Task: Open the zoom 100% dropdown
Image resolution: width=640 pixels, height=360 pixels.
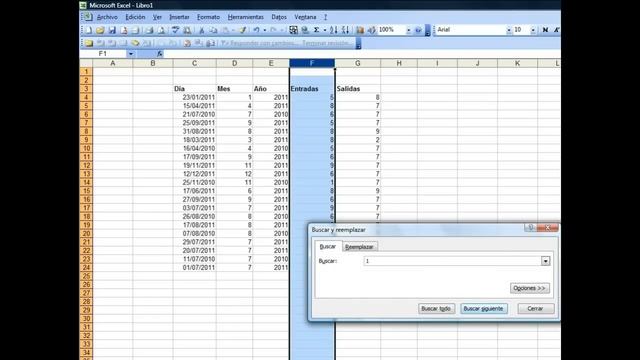Action: click(408, 30)
